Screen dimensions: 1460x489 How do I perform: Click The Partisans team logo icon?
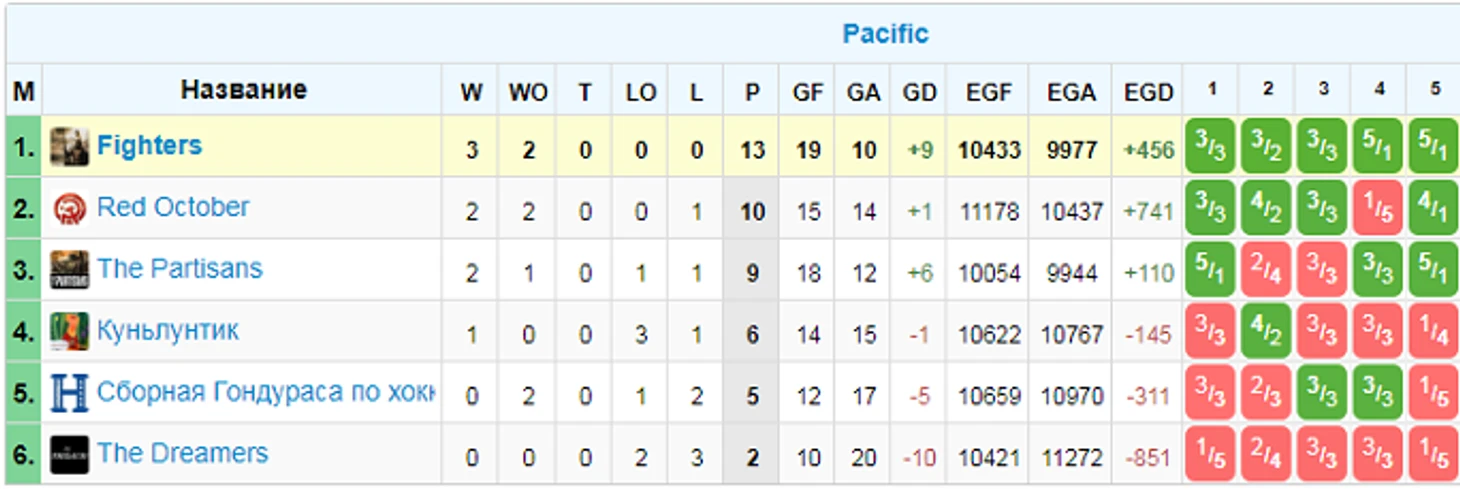coord(69,270)
